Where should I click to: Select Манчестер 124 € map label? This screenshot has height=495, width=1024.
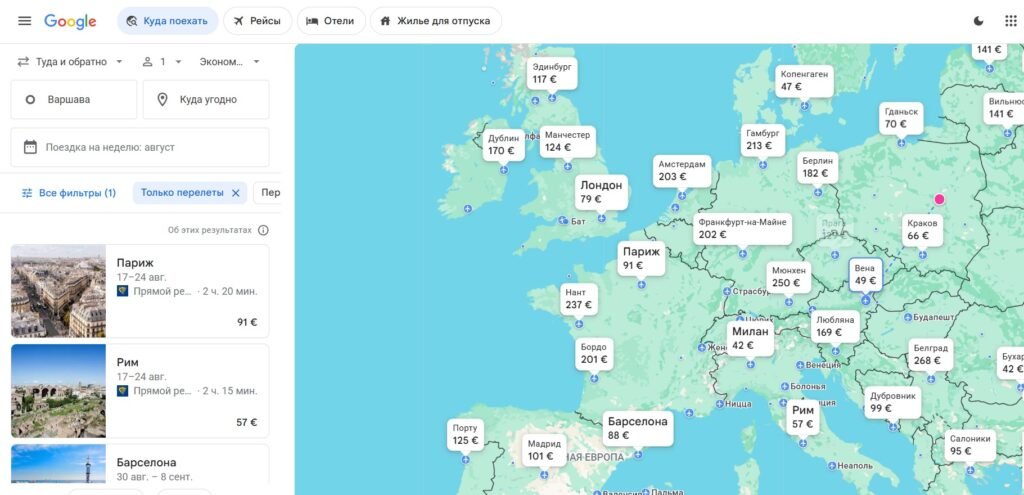point(568,142)
